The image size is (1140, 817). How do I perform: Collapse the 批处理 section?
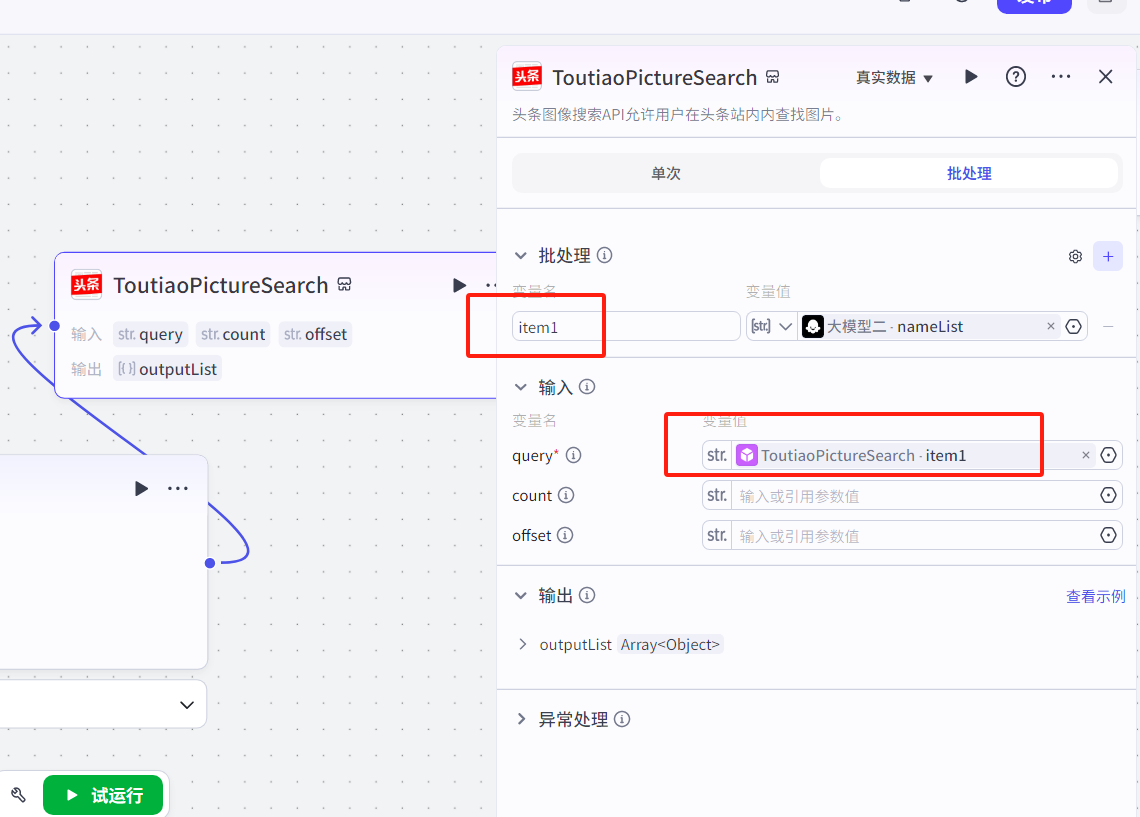coord(521,255)
